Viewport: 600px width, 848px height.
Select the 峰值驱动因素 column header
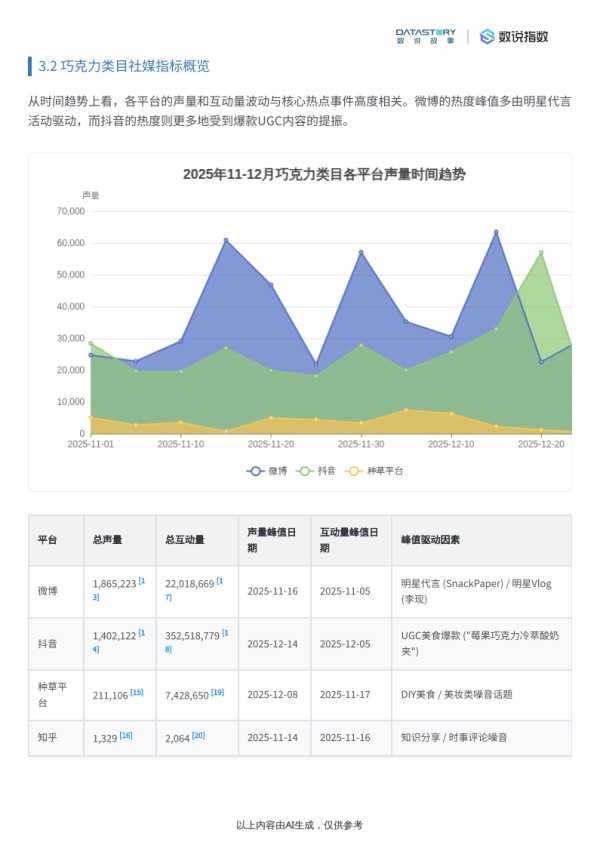coord(430,540)
